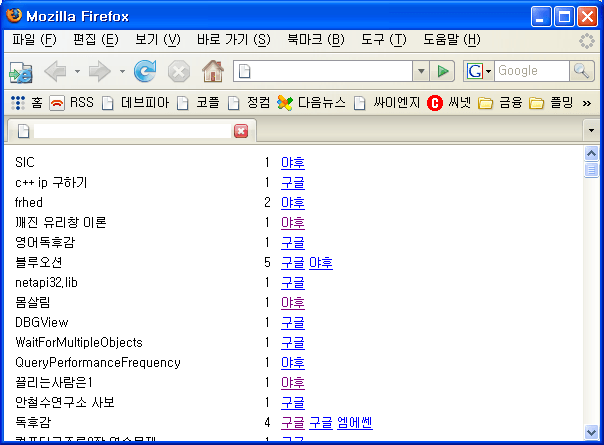Screen dimensions: 604x445
Task: Click the 야후 link beside SIC
Action: point(292,162)
